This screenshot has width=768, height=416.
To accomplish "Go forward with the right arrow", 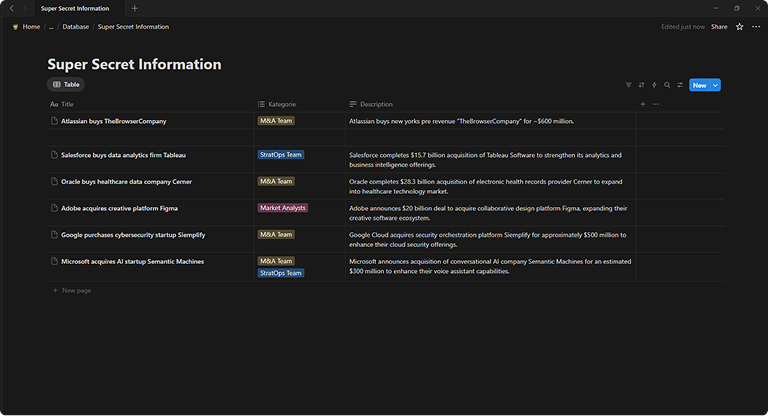I will (24, 8).
